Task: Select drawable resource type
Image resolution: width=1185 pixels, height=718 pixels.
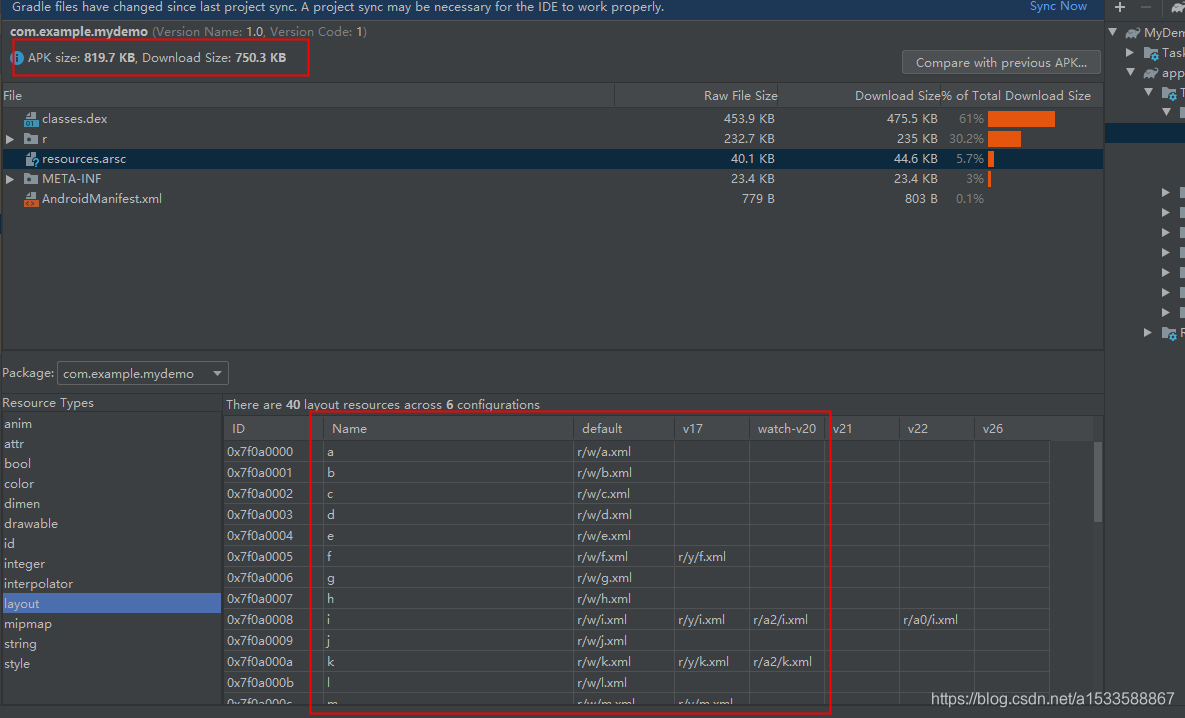Action: [x=110, y=524]
